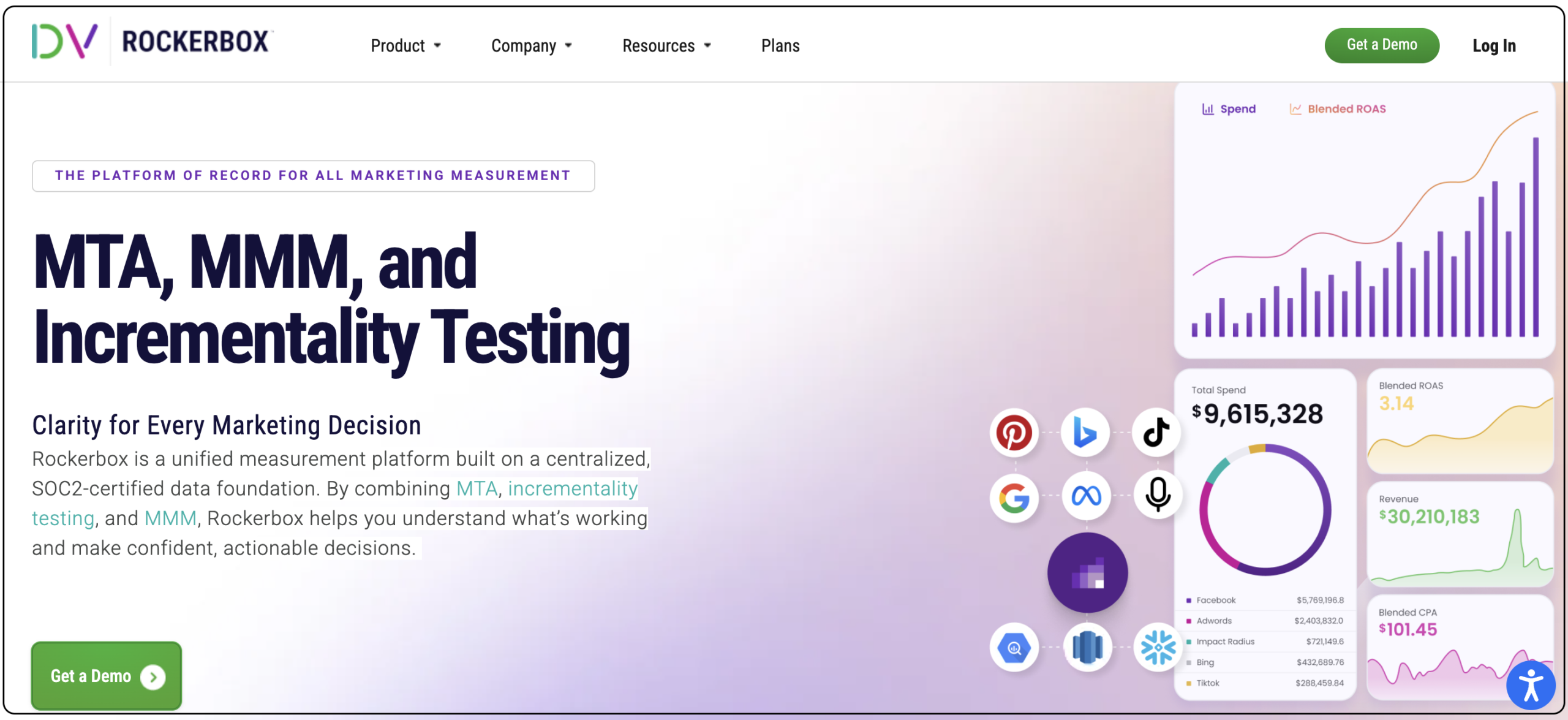Click the Google integration icon
Viewport: 1568px width, 720px height.
[x=1014, y=497]
